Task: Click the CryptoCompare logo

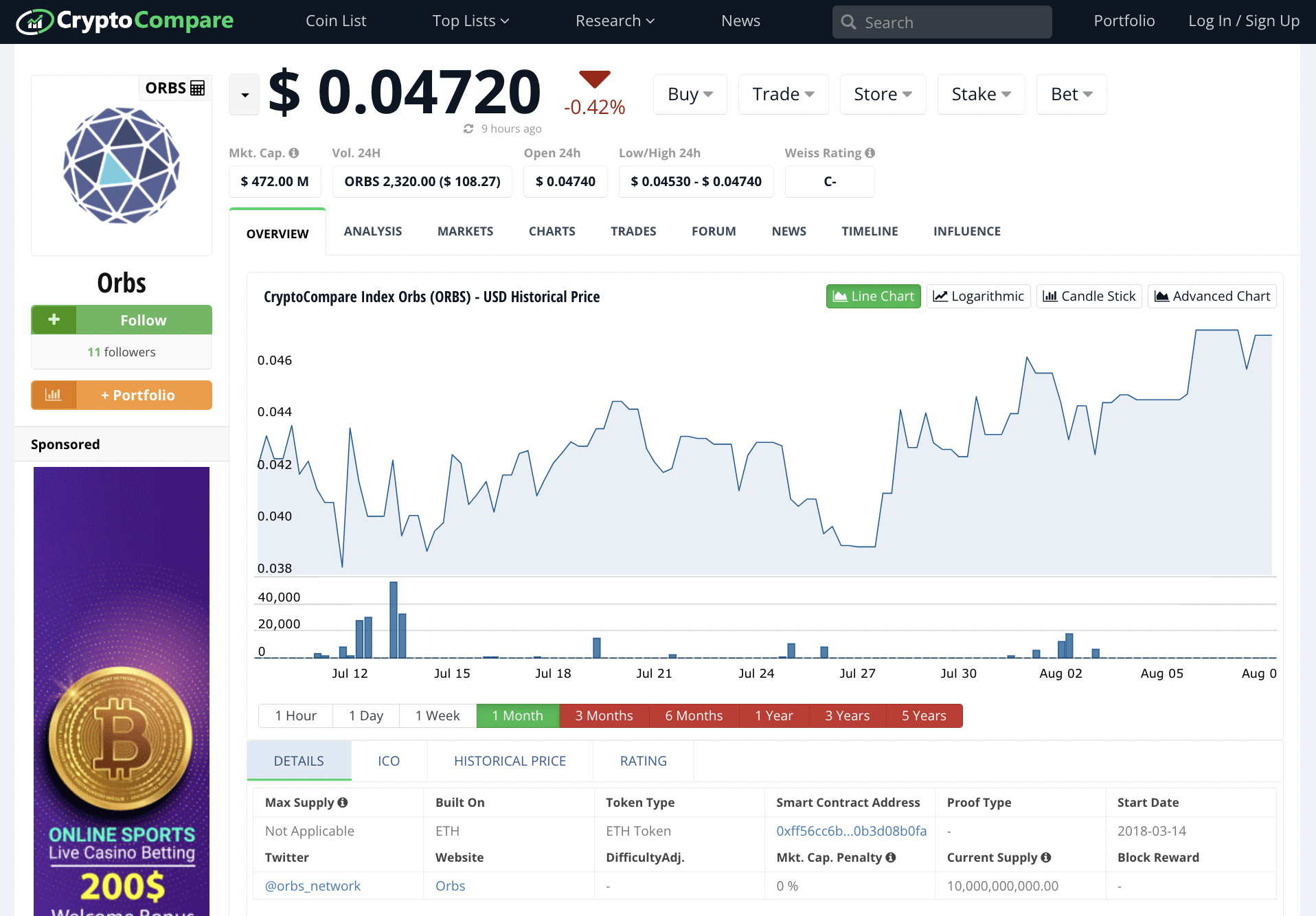Action: click(125, 21)
